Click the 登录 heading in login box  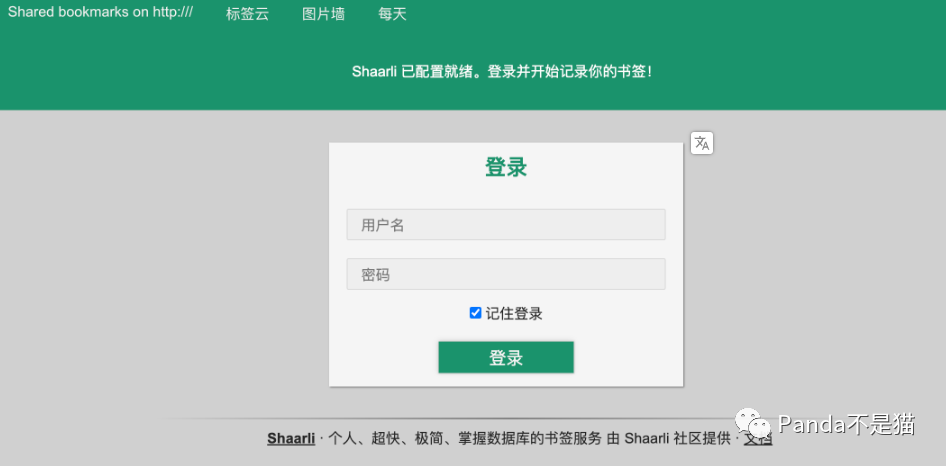[506, 167]
